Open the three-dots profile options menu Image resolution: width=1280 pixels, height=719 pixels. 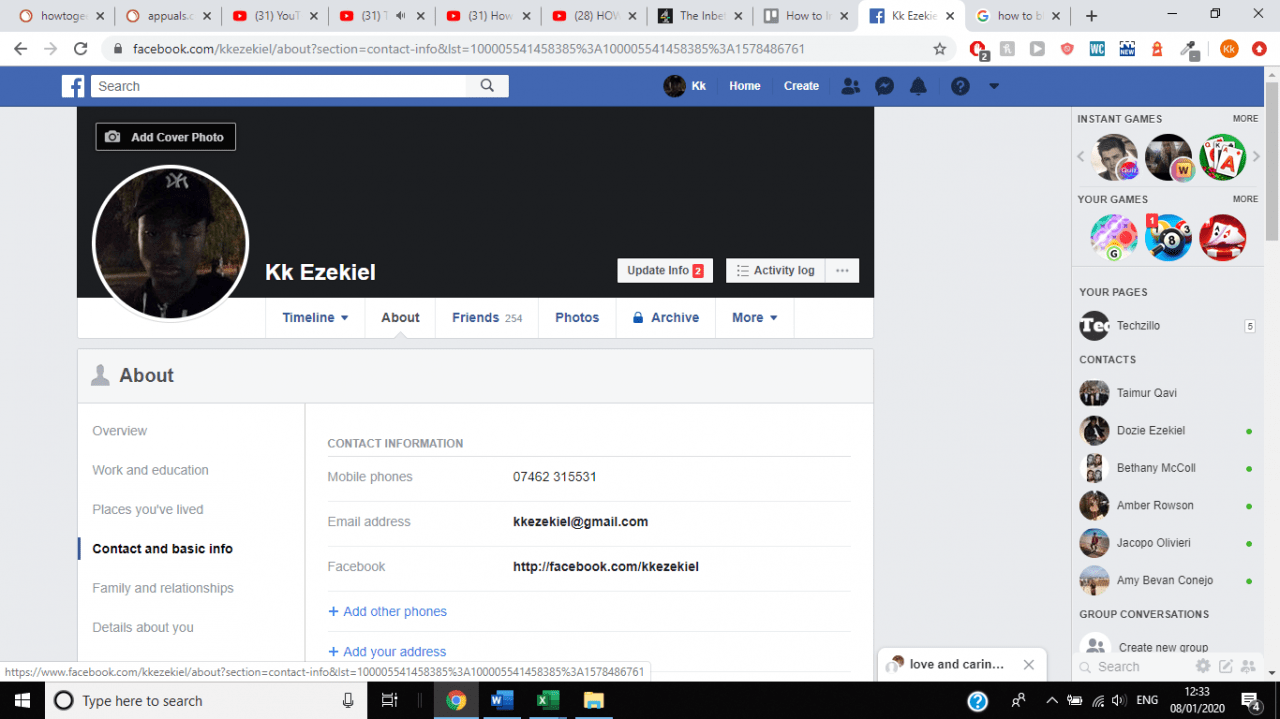(842, 270)
